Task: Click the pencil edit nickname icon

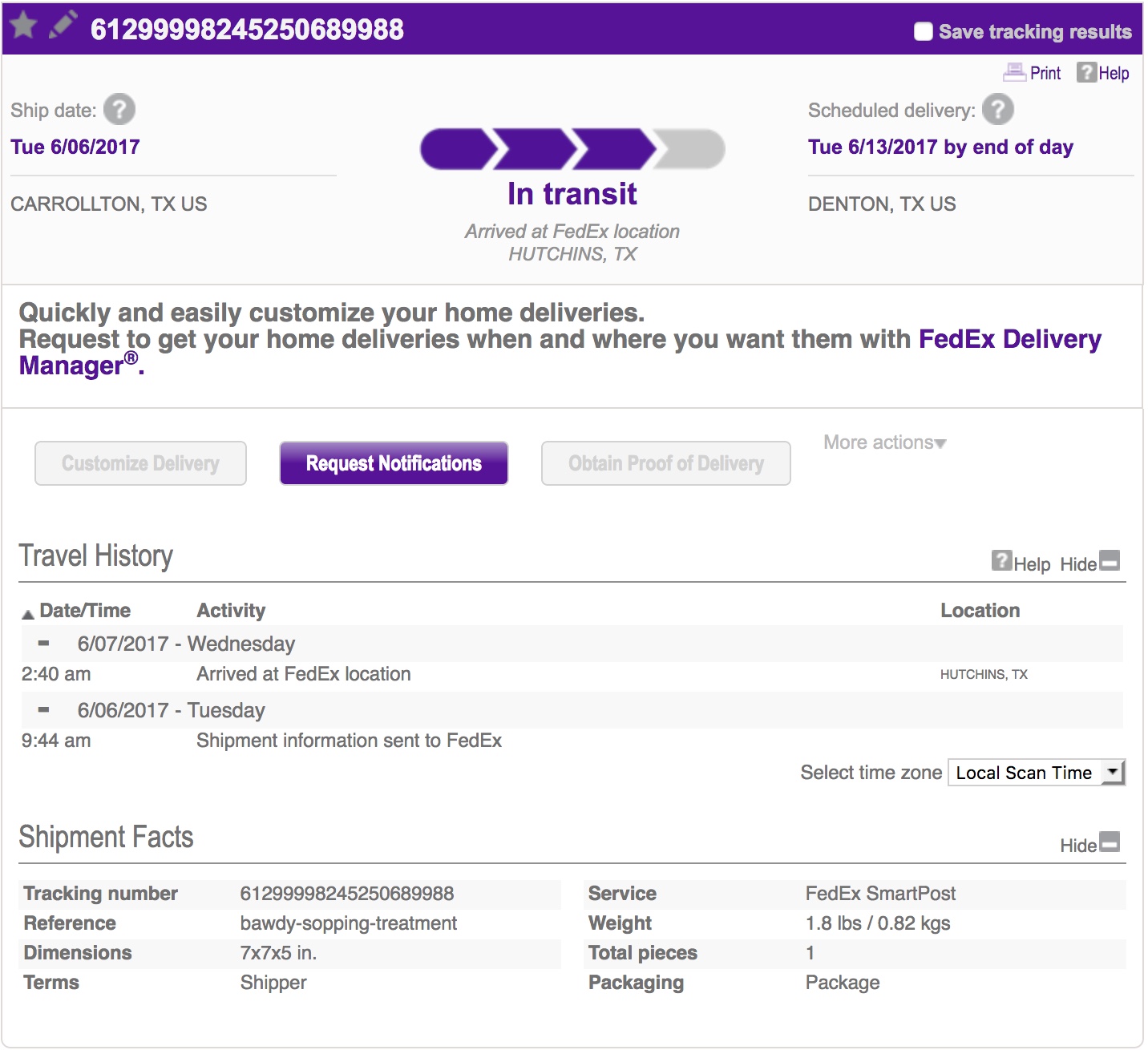Action: pyautogui.click(x=63, y=24)
